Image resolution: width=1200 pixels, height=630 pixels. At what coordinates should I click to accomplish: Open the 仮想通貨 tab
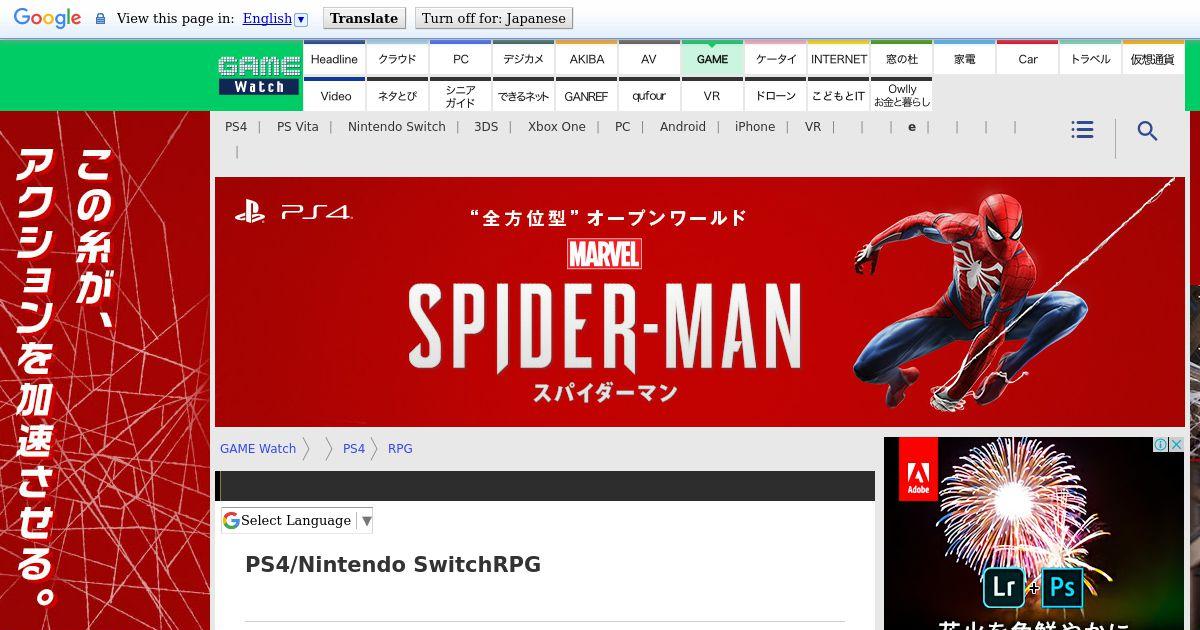(1153, 59)
